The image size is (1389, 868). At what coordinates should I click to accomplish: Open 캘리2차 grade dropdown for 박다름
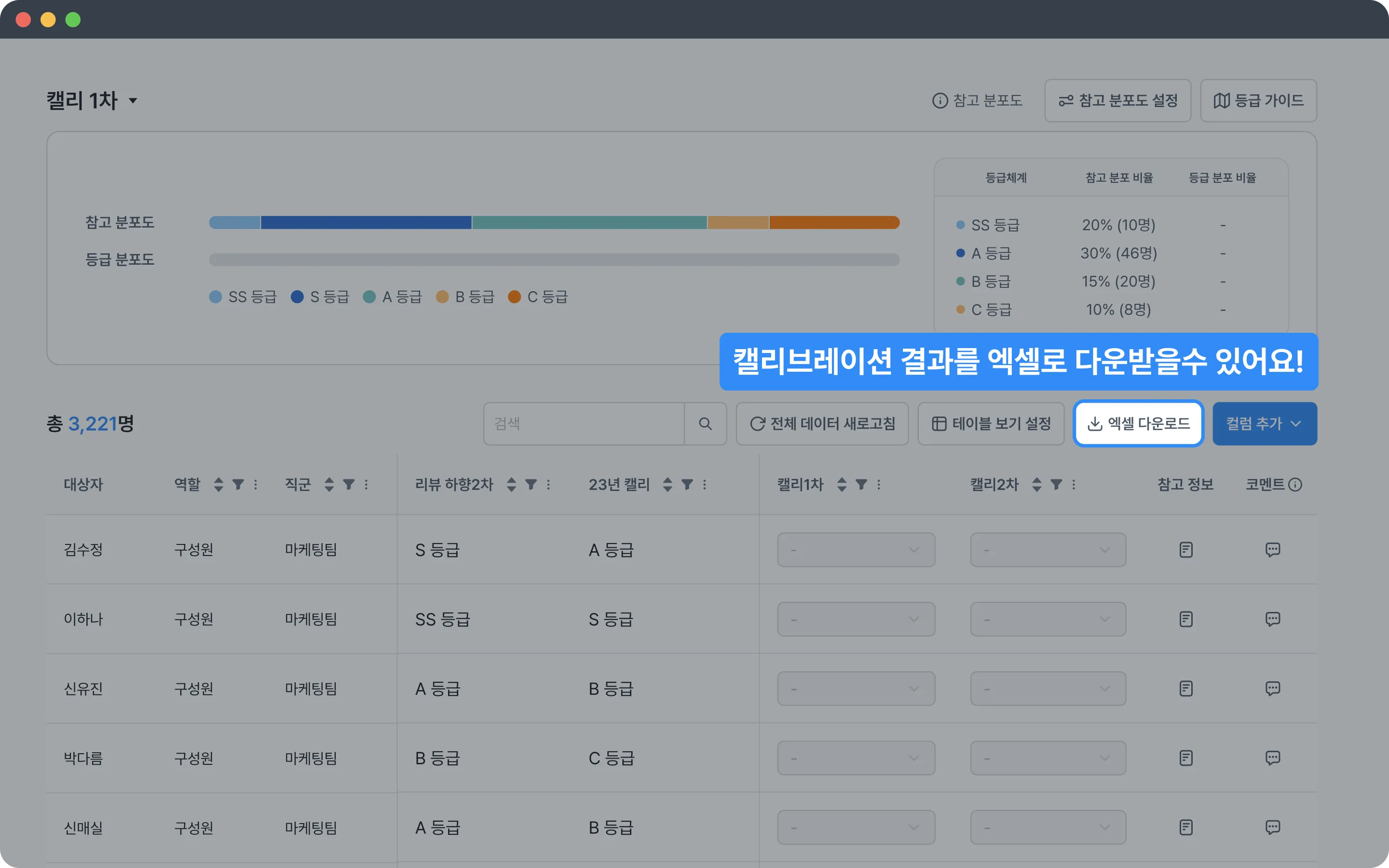click(1048, 758)
